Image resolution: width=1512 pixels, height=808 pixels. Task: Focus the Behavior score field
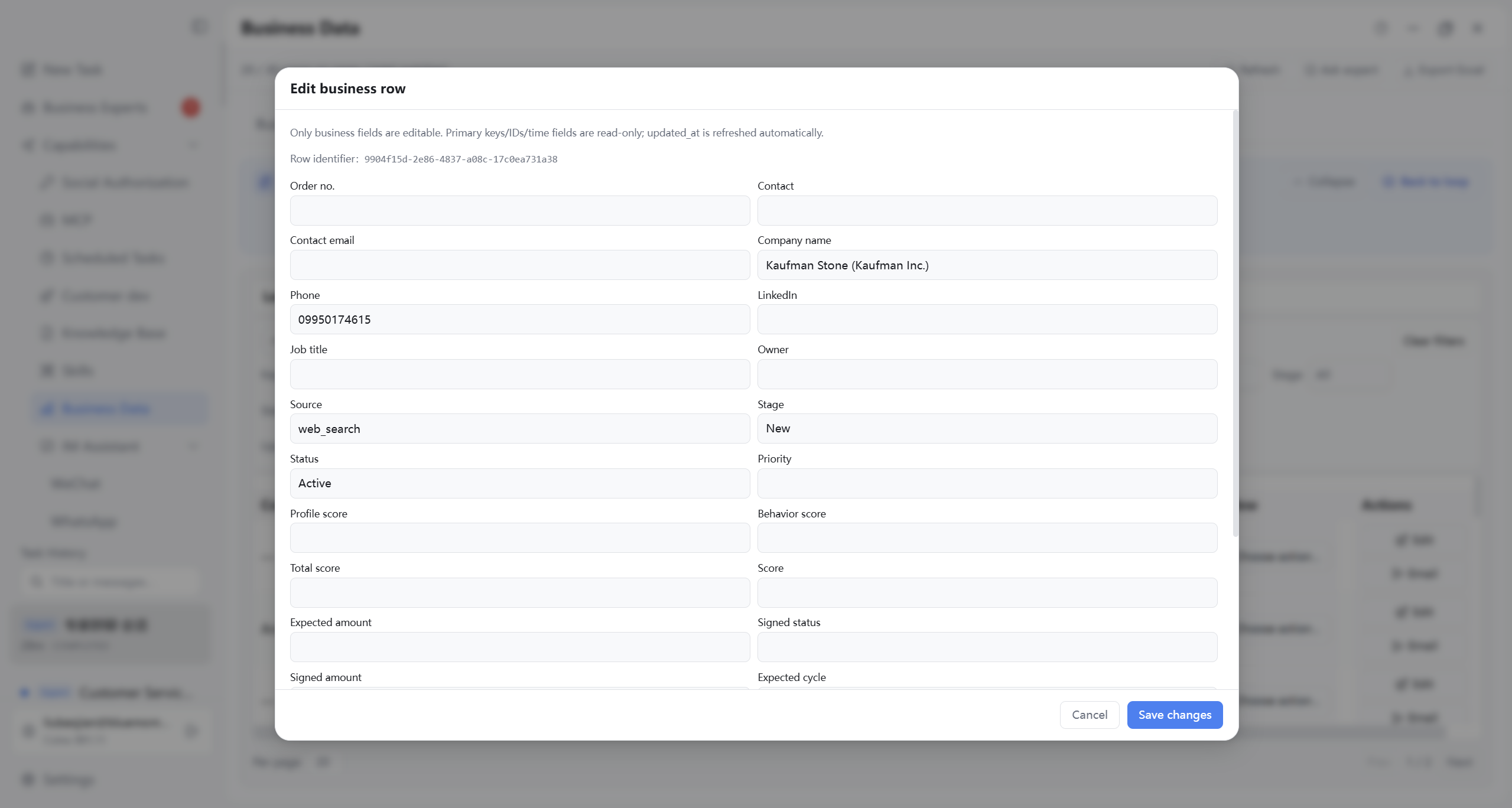tap(987, 538)
